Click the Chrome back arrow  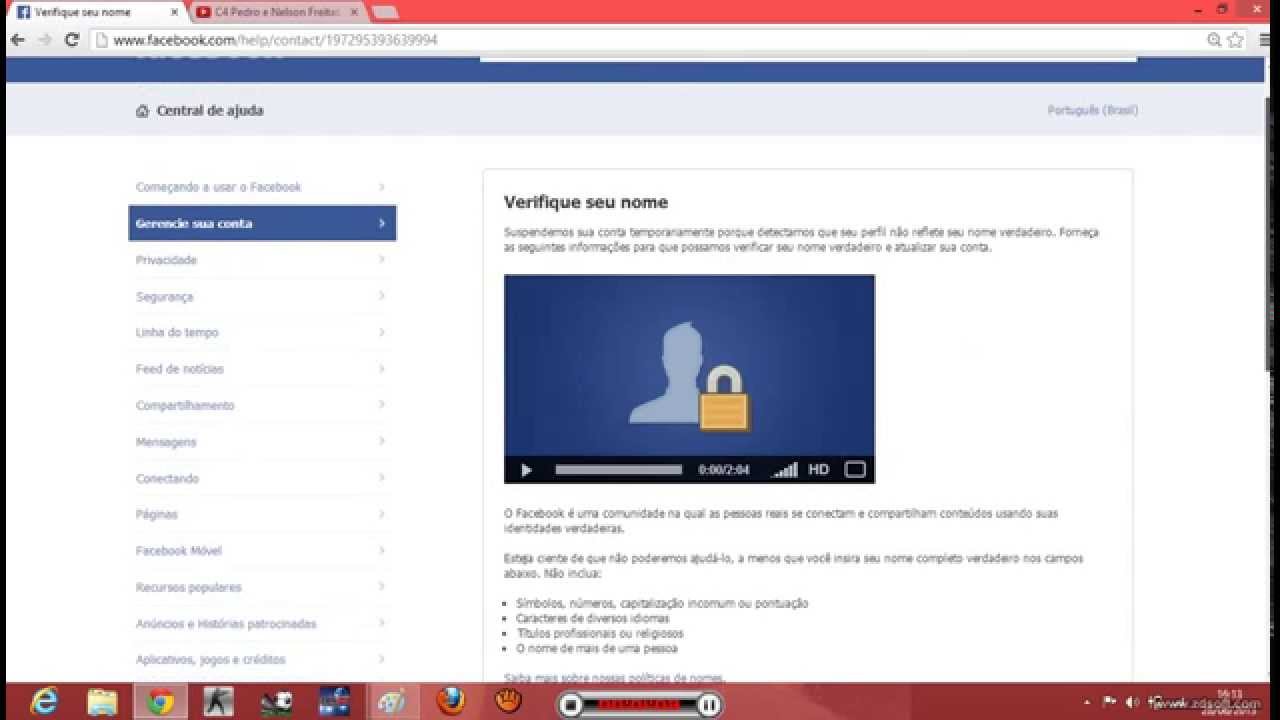[x=17, y=40]
